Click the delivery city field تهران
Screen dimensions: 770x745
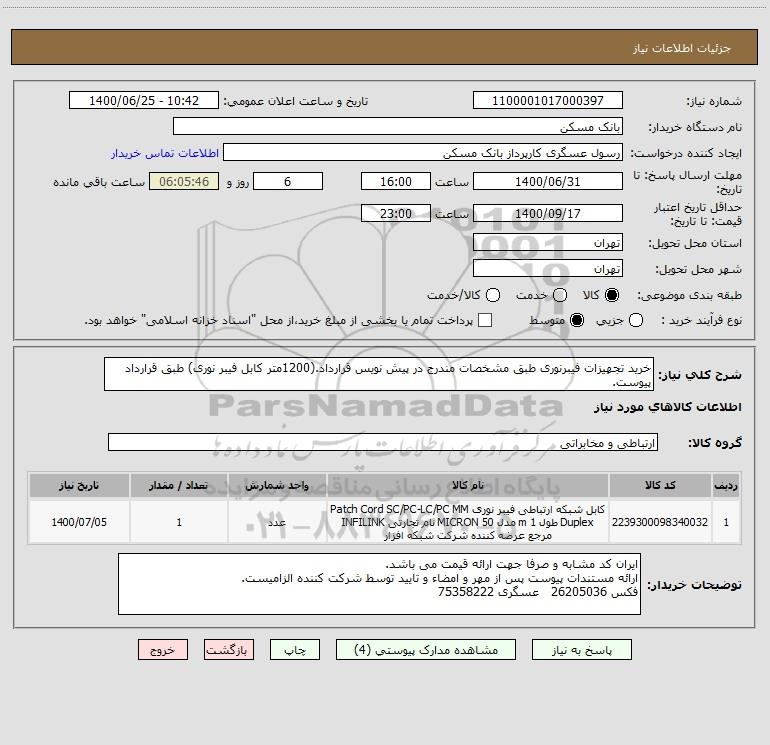coord(548,269)
